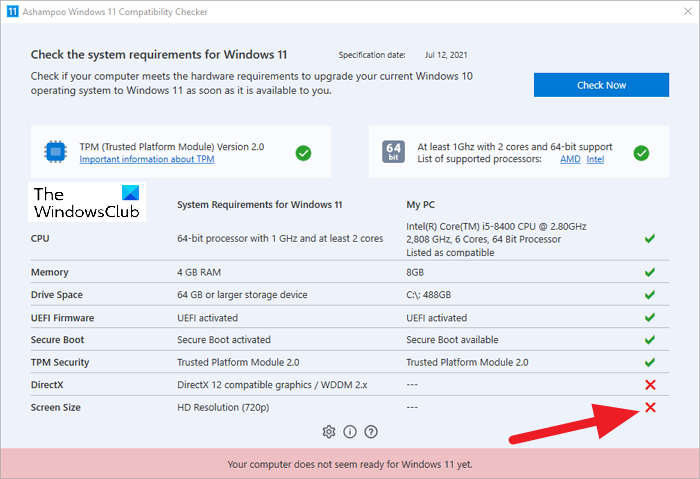
Task: Click the Check Now button
Action: tap(601, 85)
